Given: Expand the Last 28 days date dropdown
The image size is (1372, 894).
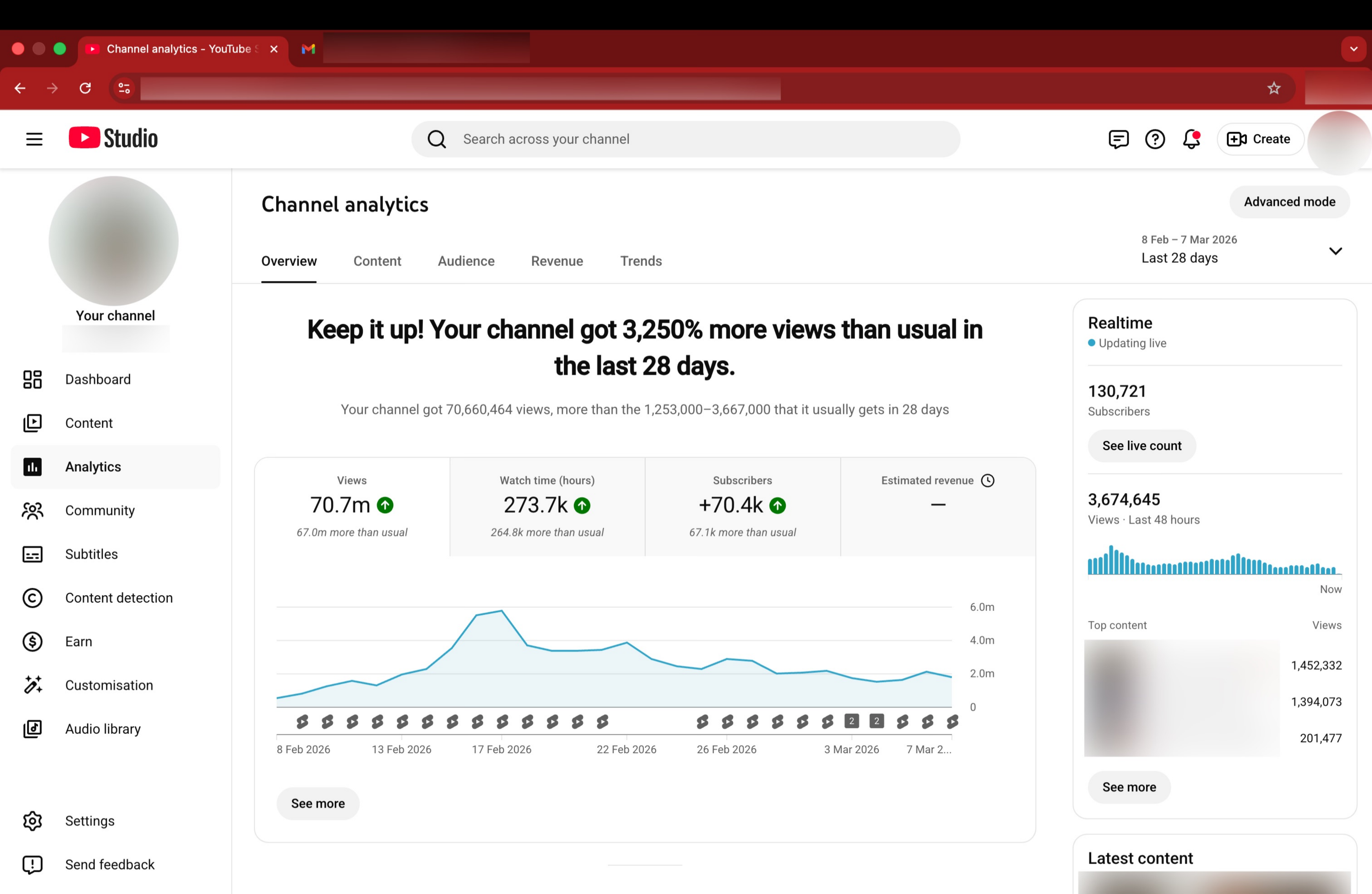Looking at the screenshot, I should coord(1242,250).
